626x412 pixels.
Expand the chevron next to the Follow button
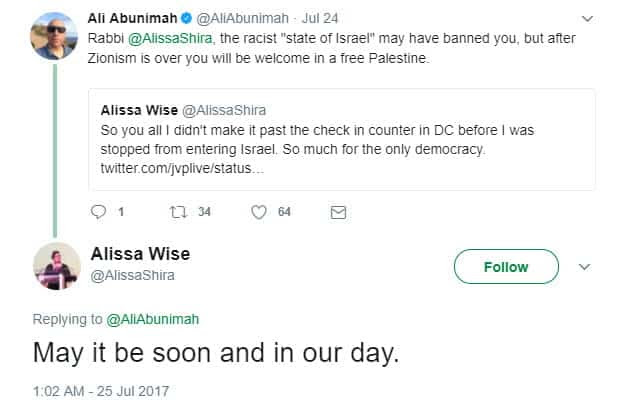point(586,267)
